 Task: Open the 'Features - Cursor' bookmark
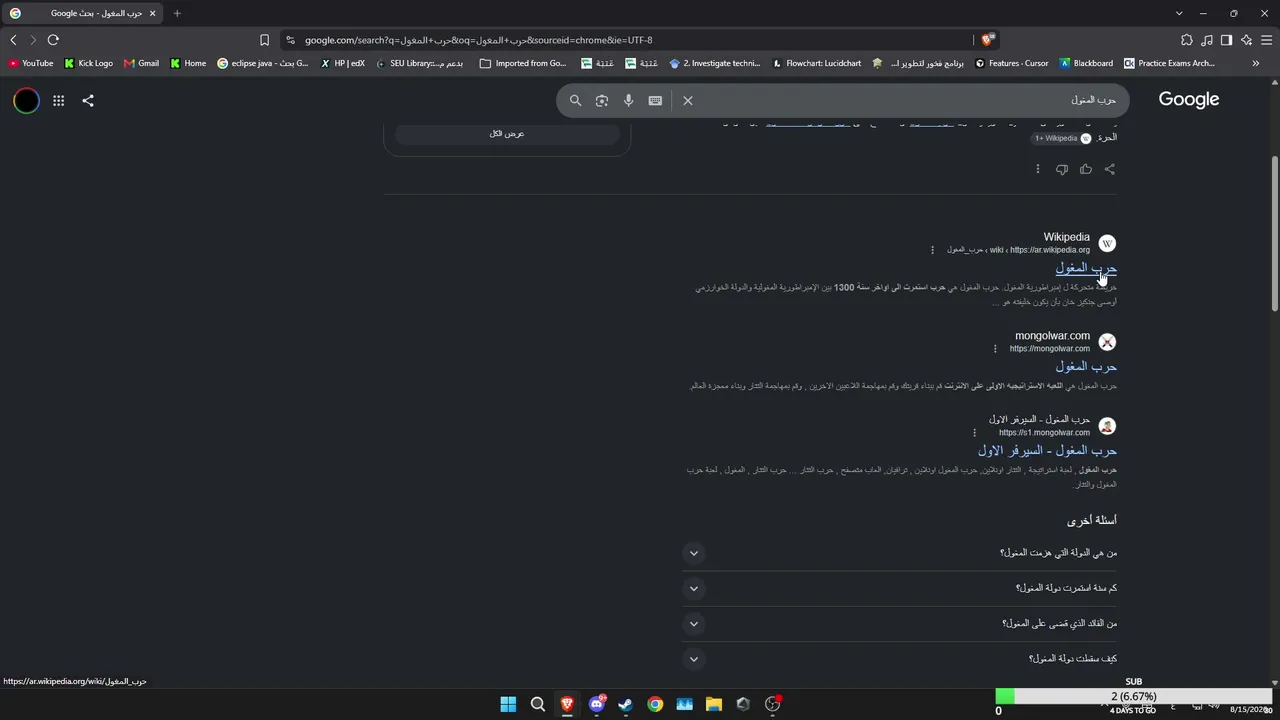(x=1012, y=63)
